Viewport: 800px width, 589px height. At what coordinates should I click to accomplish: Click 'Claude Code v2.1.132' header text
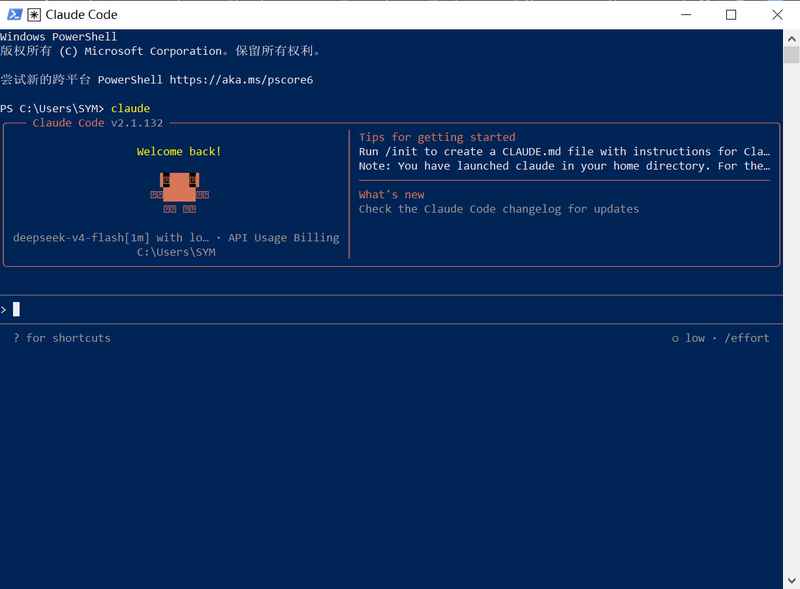98,123
